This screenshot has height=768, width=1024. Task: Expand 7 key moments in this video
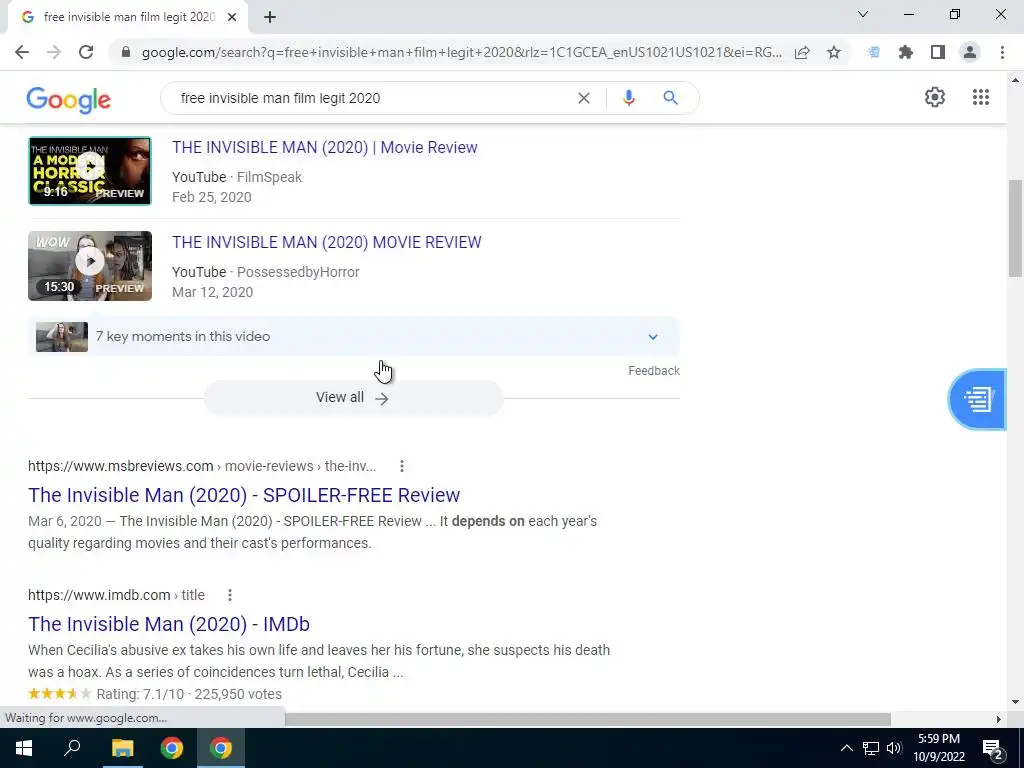(x=353, y=337)
